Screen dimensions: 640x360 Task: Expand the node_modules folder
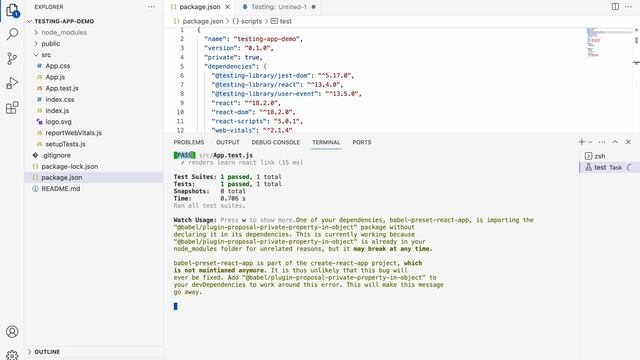coord(64,32)
